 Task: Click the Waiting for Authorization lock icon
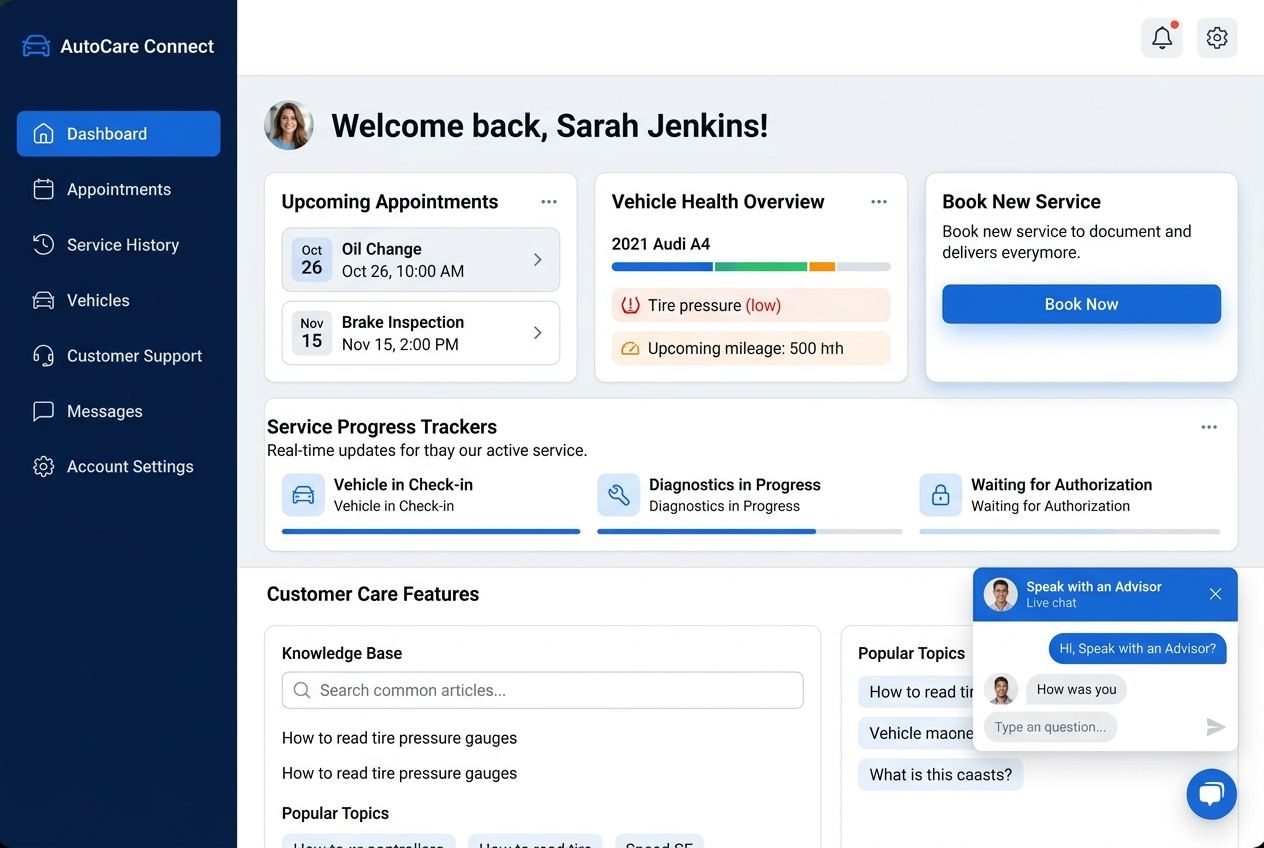[x=940, y=495]
